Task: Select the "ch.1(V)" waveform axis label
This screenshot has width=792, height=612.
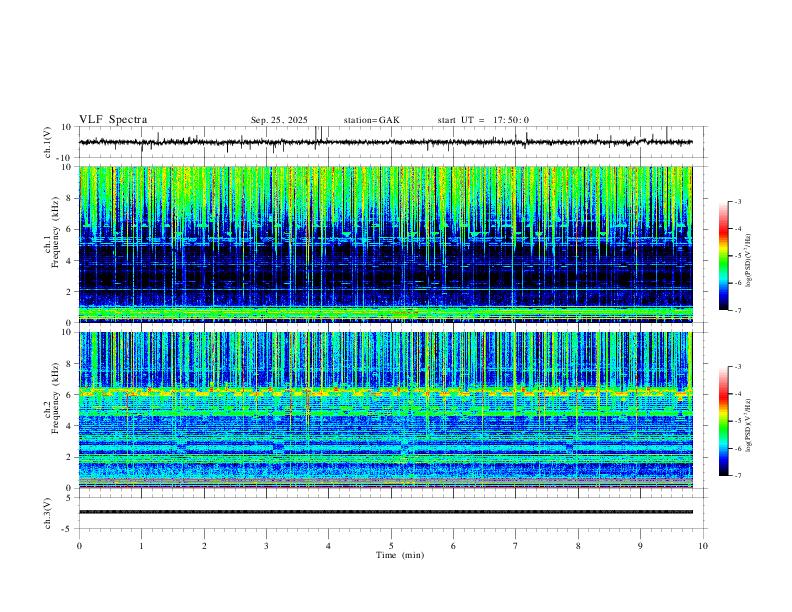Action: pos(48,142)
